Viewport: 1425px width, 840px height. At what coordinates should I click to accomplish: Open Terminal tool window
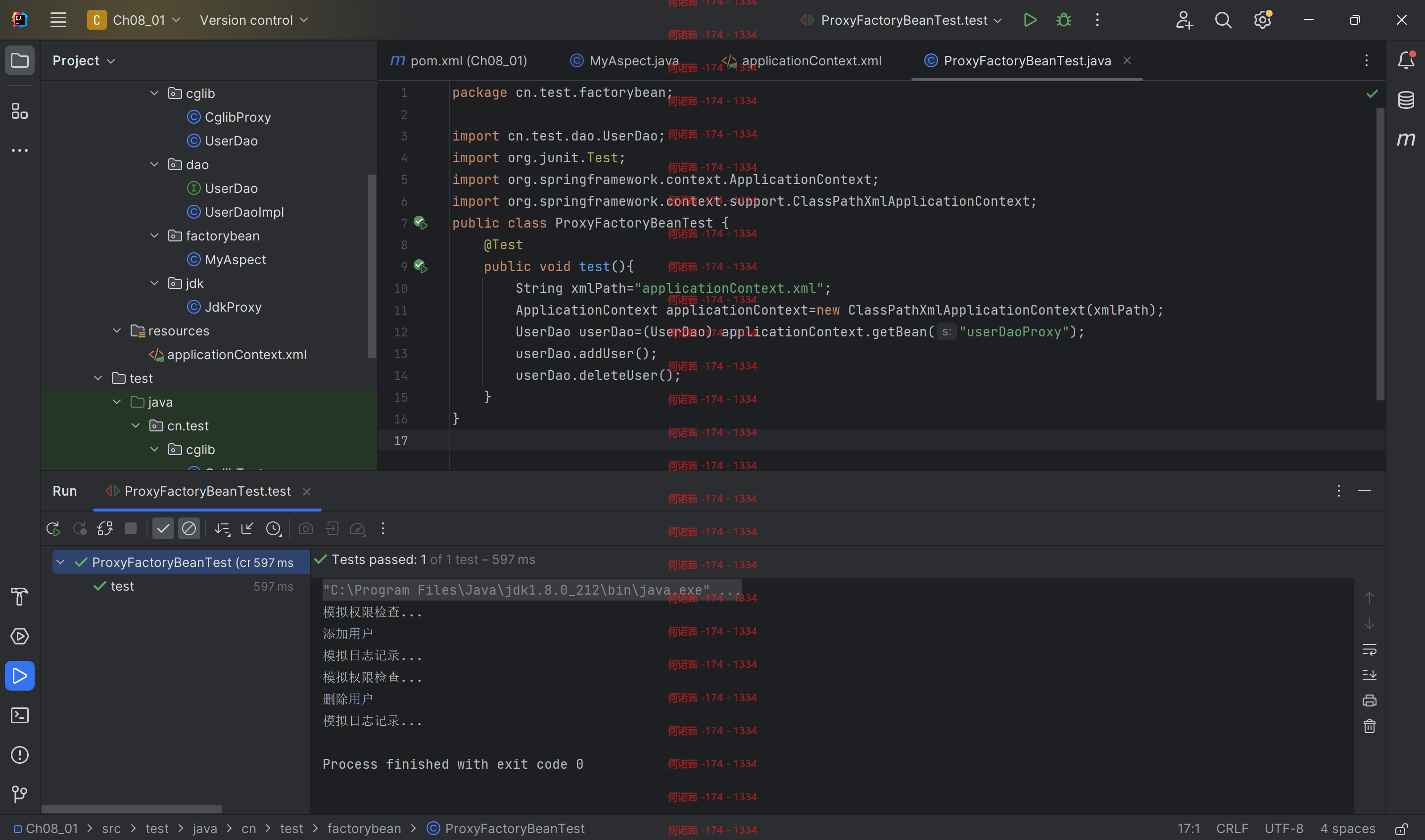click(x=20, y=715)
